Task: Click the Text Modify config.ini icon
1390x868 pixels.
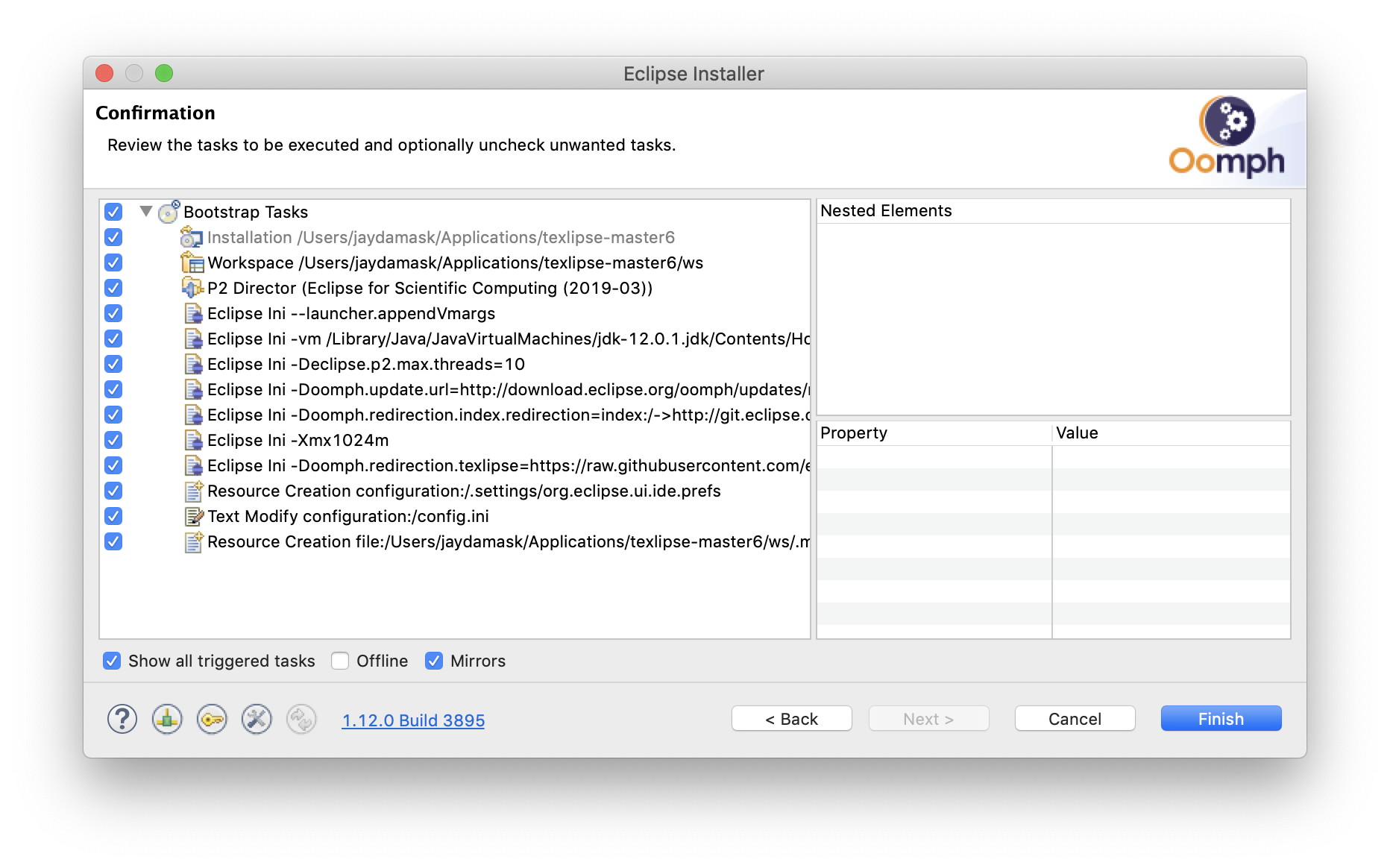Action: 193,516
